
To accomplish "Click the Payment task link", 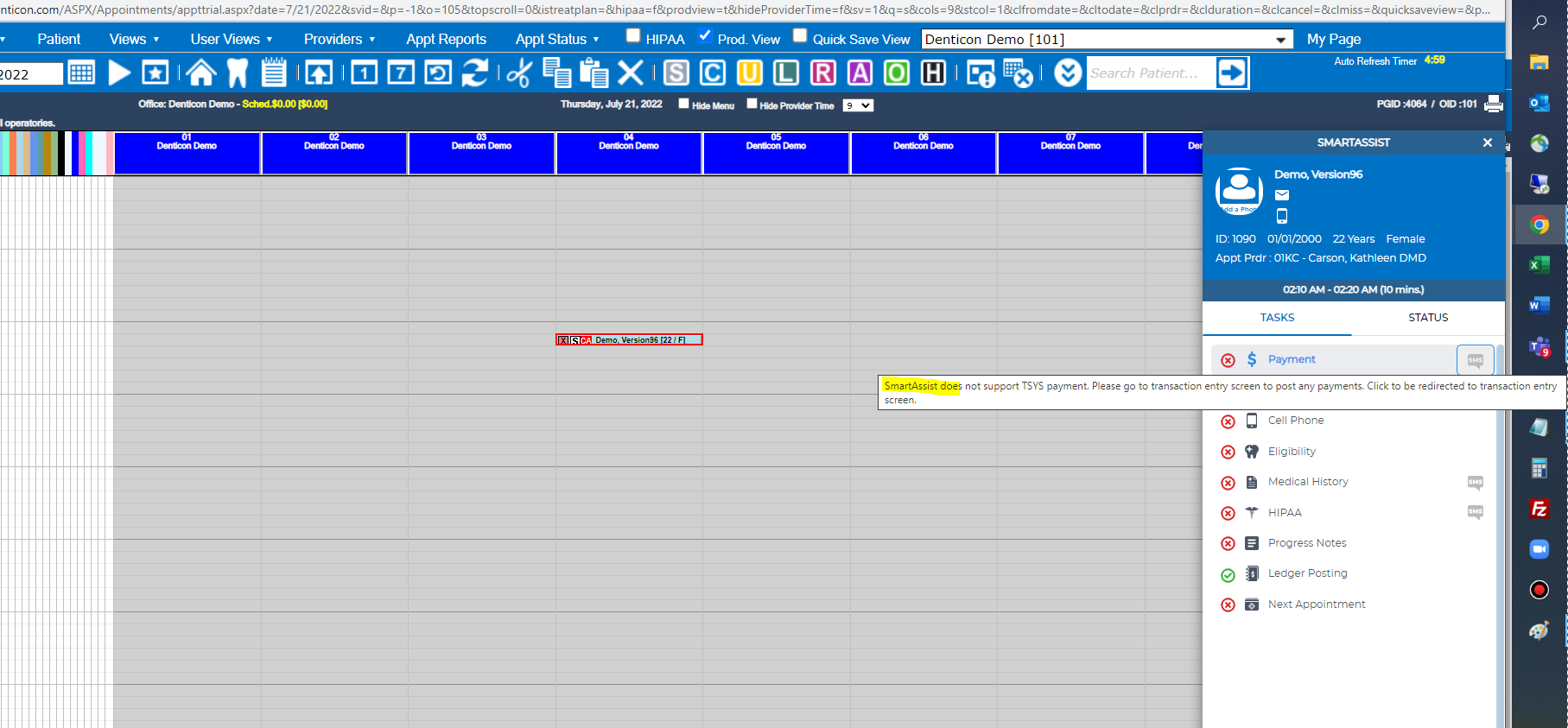I will coord(1292,359).
